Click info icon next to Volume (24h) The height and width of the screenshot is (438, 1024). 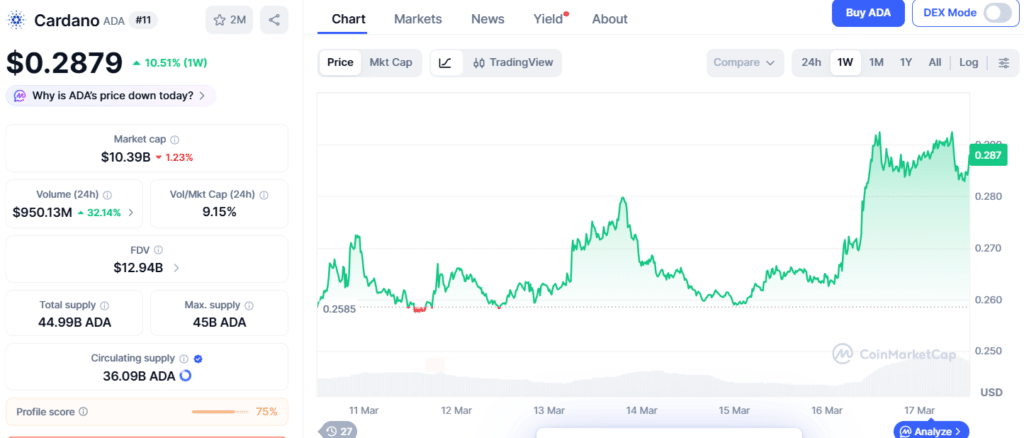click(x=108, y=195)
